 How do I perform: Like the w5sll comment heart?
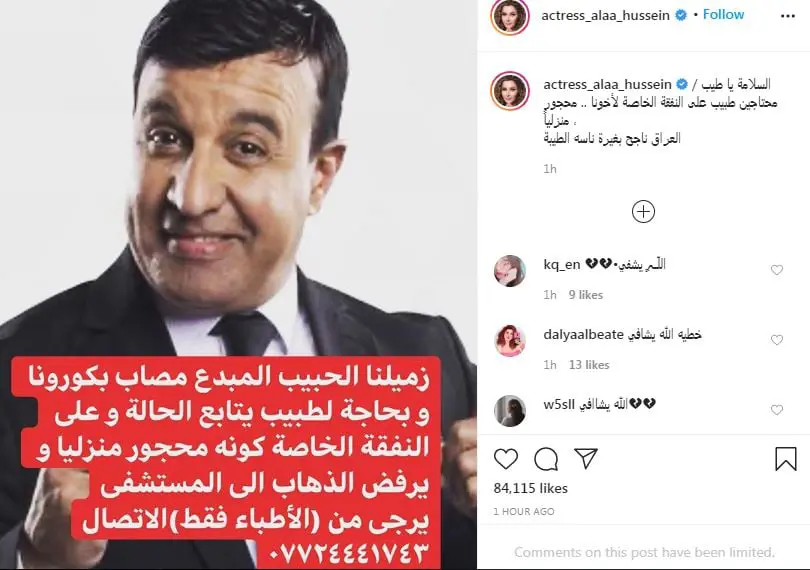click(777, 410)
